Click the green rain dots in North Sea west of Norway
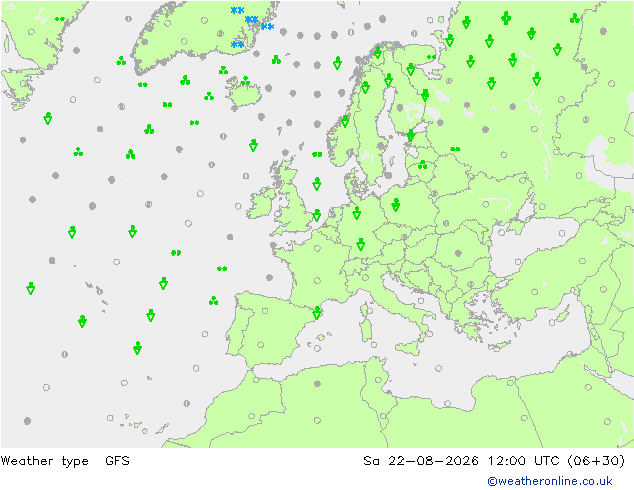The width and height of the screenshot is (634, 490). point(317,154)
